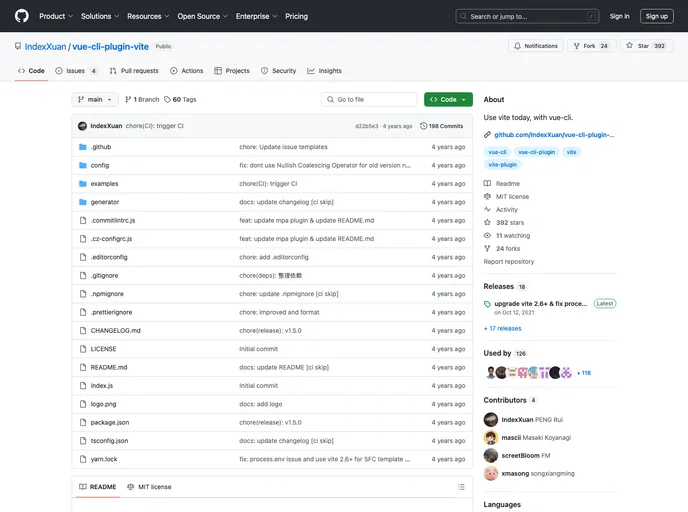Click the Sign up button

(x=656, y=16)
